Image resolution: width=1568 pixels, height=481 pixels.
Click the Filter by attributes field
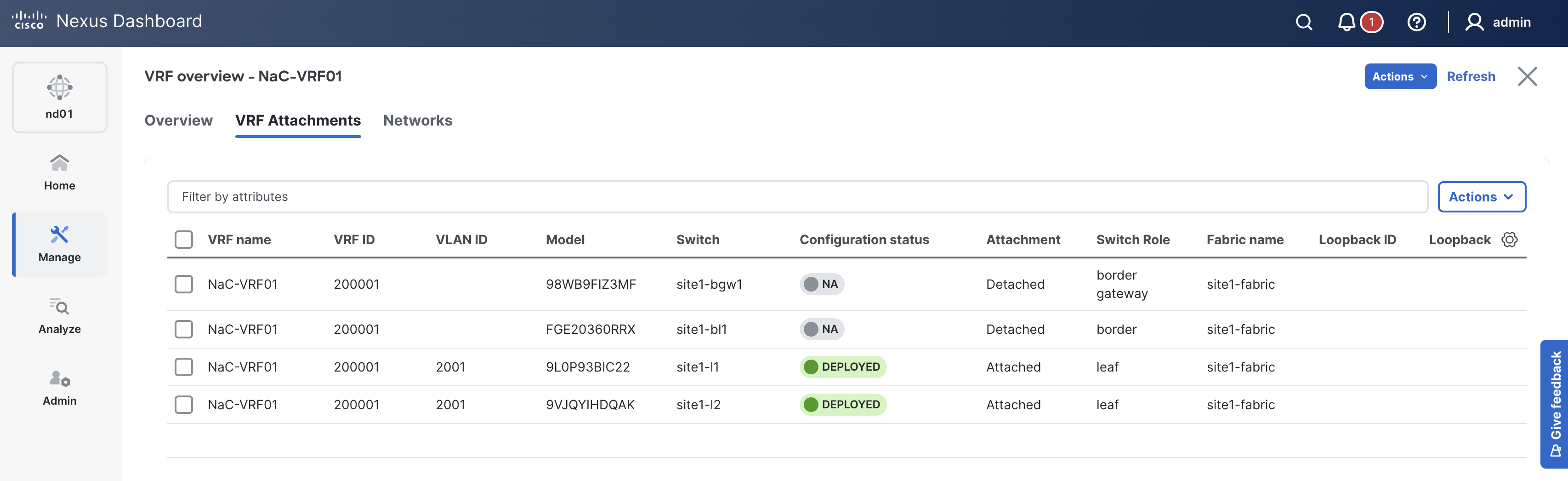[797, 197]
